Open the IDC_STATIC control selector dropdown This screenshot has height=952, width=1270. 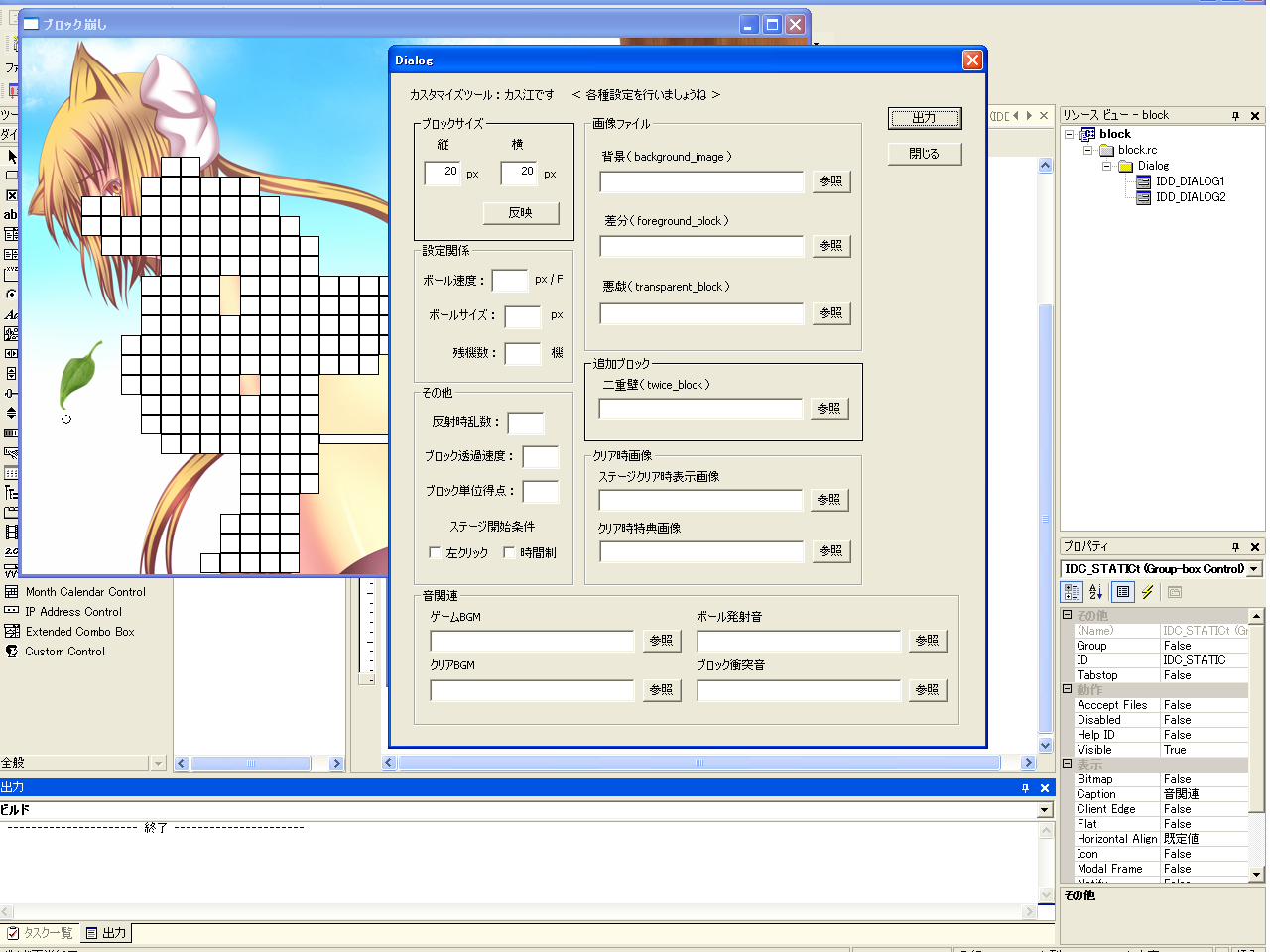(x=1254, y=569)
